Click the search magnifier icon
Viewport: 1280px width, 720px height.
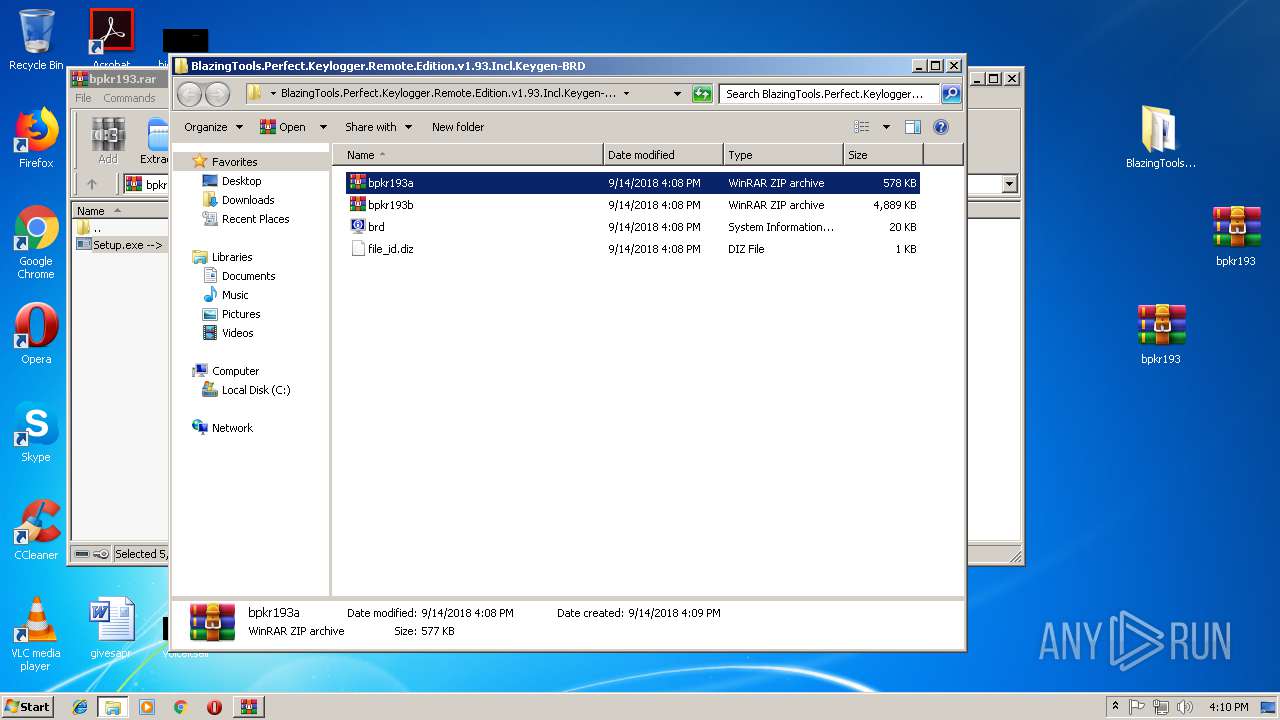(x=951, y=94)
